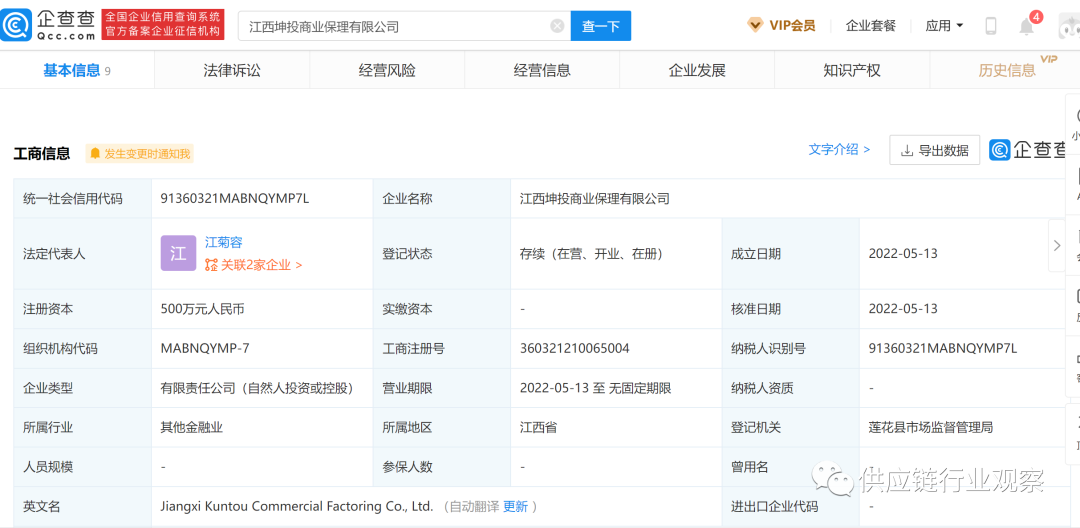
Task: Switch to the 法律诉讼 tab
Action: (232, 70)
